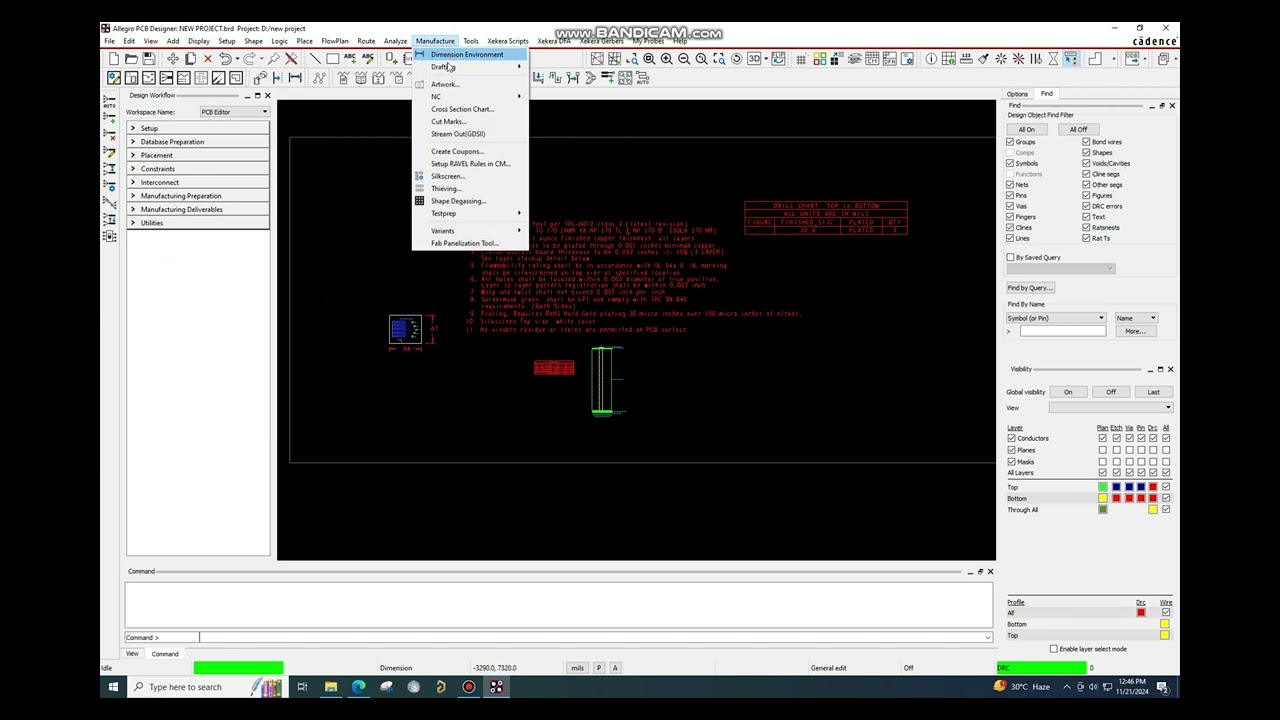The width and height of the screenshot is (1280, 720).
Task: Open the Route menu in menu bar
Action: coord(366,41)
